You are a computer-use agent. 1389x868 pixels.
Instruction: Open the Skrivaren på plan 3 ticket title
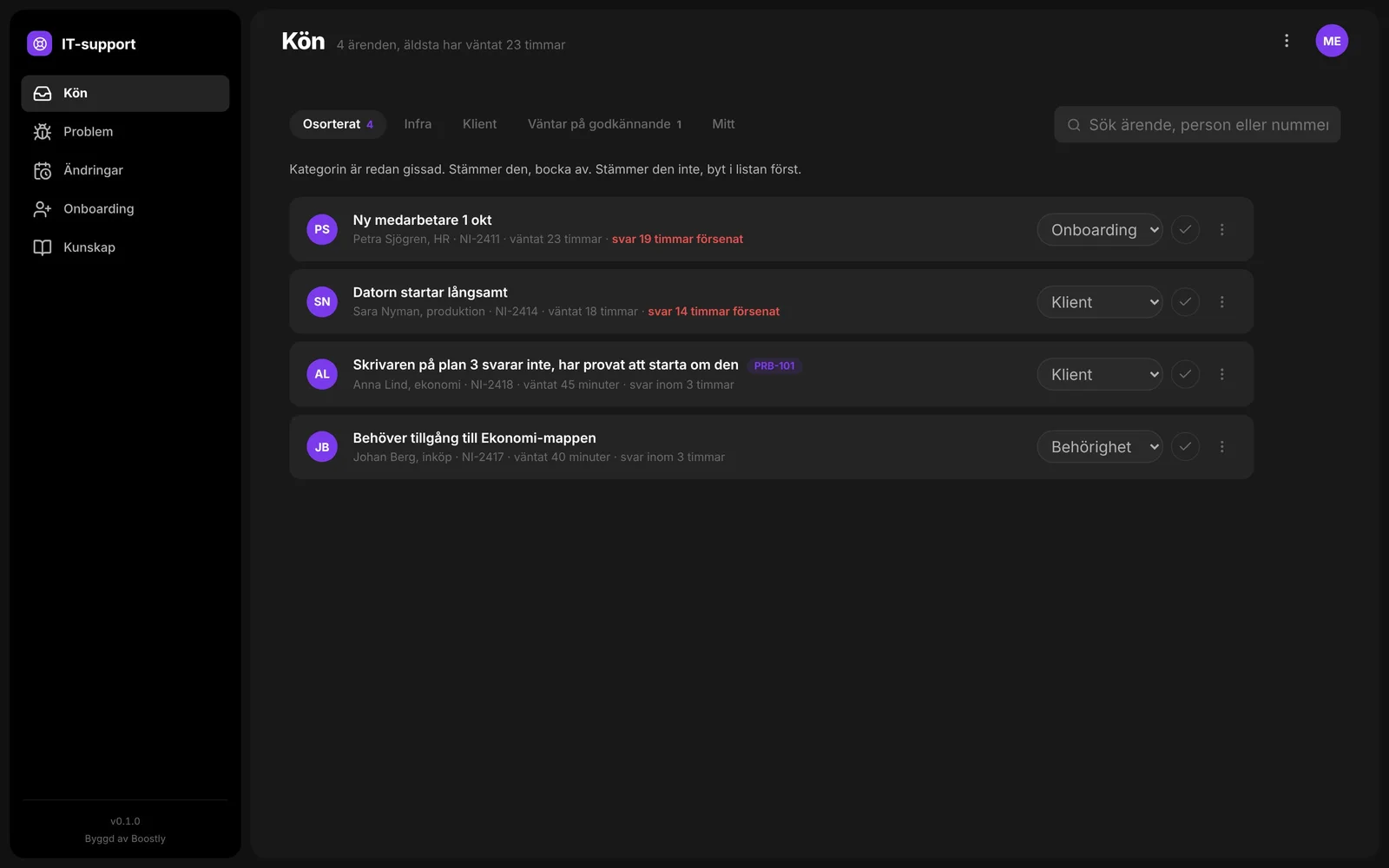(x=545, y=365)
